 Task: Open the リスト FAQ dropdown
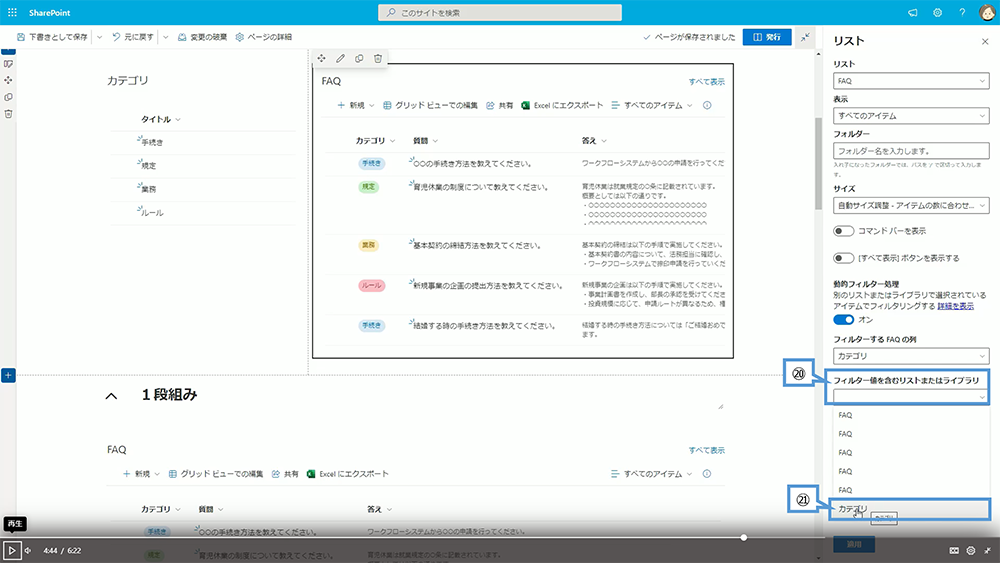click(x=911, y=81)
